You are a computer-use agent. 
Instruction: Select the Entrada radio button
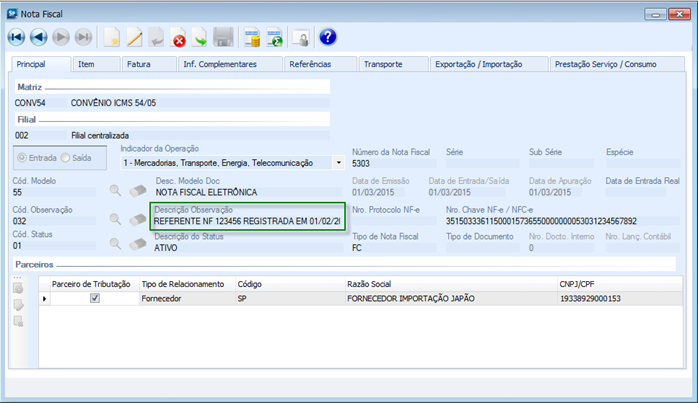(24, 157)
